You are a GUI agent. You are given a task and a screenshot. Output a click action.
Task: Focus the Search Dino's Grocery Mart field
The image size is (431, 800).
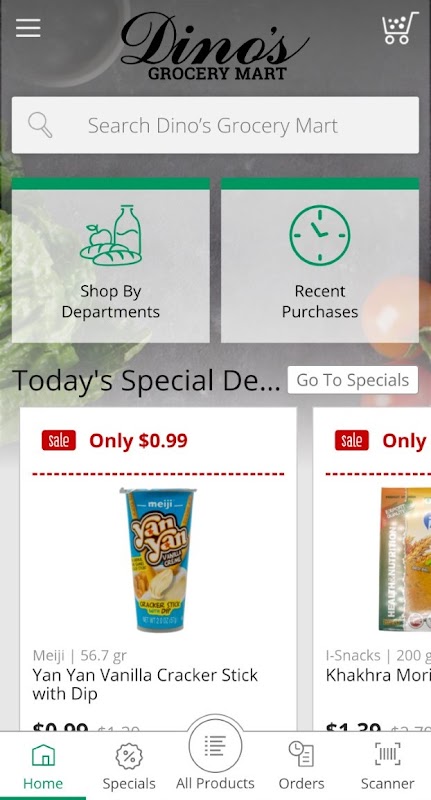point(215,125)
